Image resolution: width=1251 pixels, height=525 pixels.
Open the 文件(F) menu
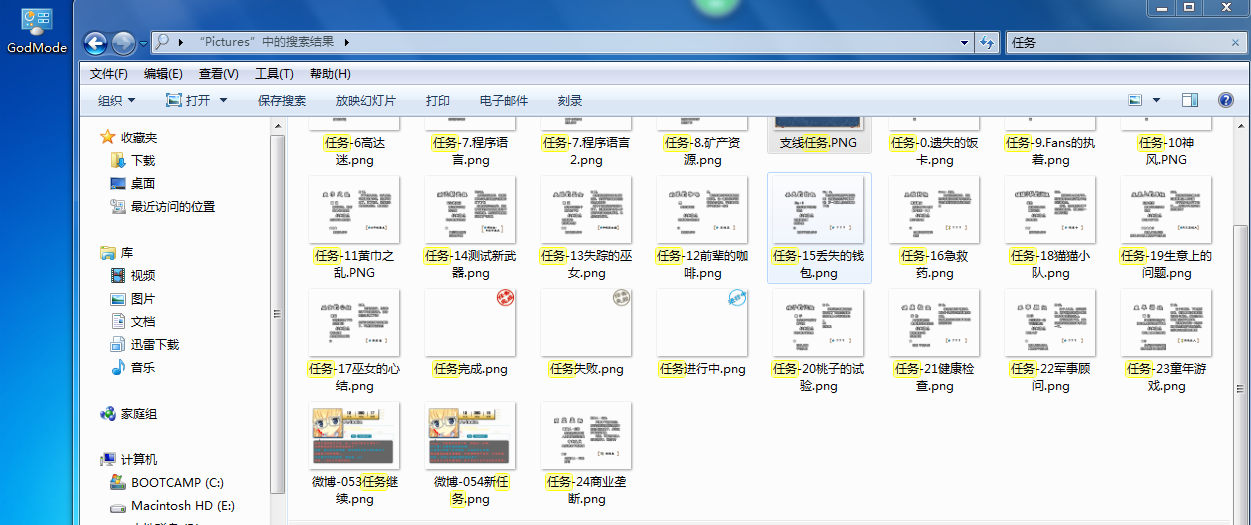point(109,74)
